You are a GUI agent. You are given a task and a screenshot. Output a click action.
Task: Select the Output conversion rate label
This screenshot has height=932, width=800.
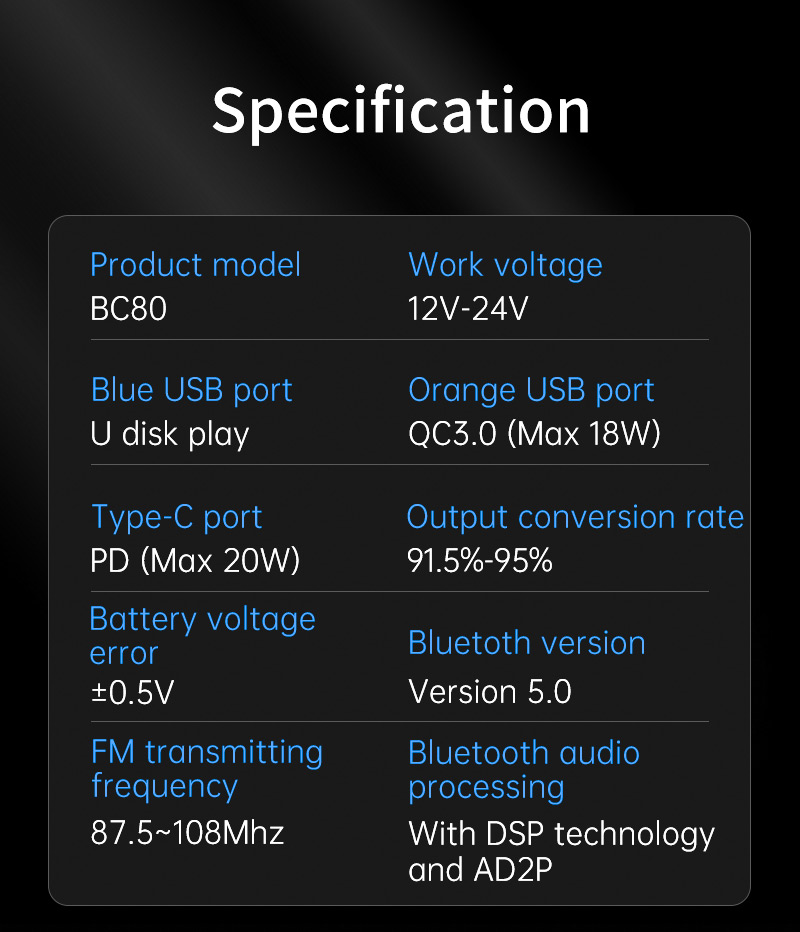click(x=575, y=517)
